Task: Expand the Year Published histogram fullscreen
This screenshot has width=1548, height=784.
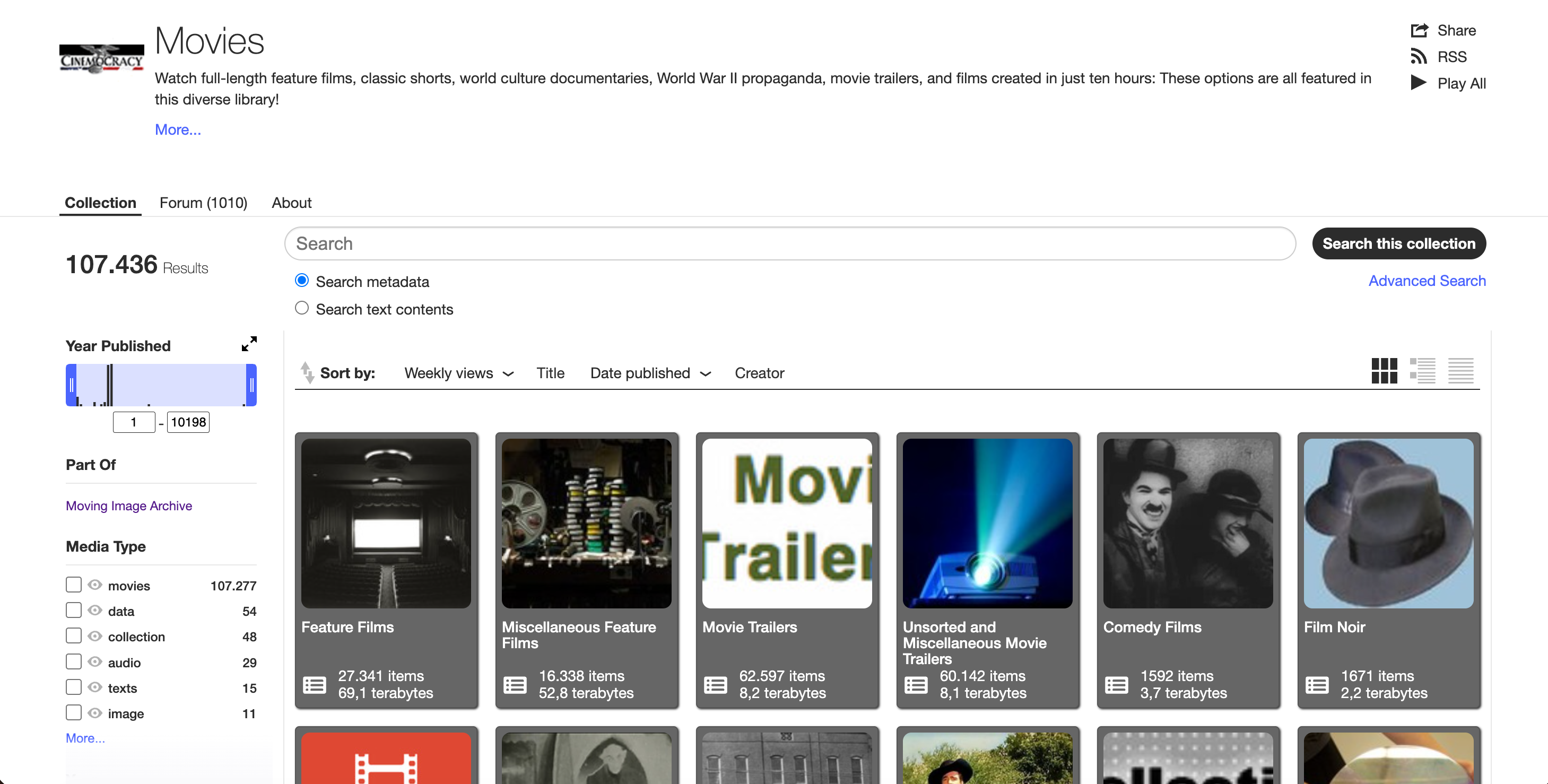Action: tap(249, 344)
